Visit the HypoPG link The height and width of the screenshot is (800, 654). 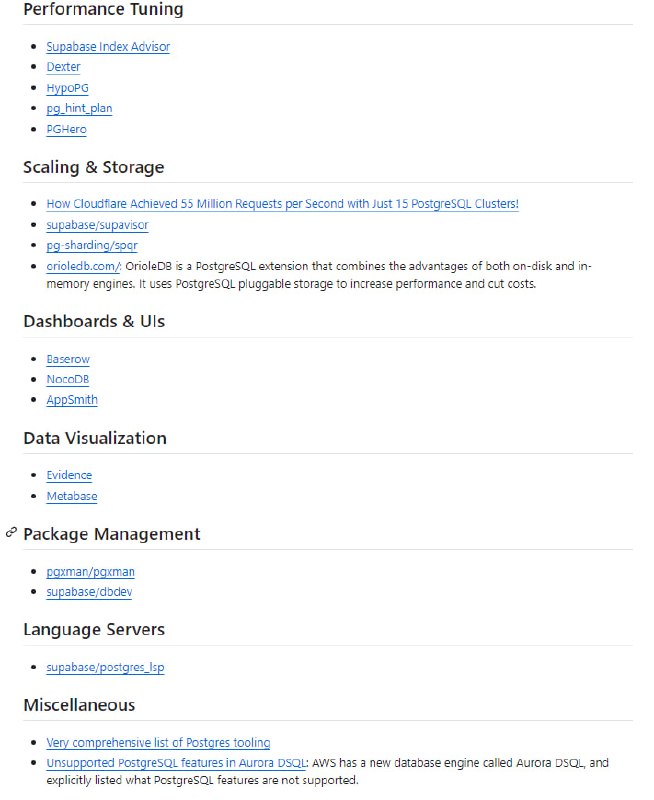coord(67,88)
